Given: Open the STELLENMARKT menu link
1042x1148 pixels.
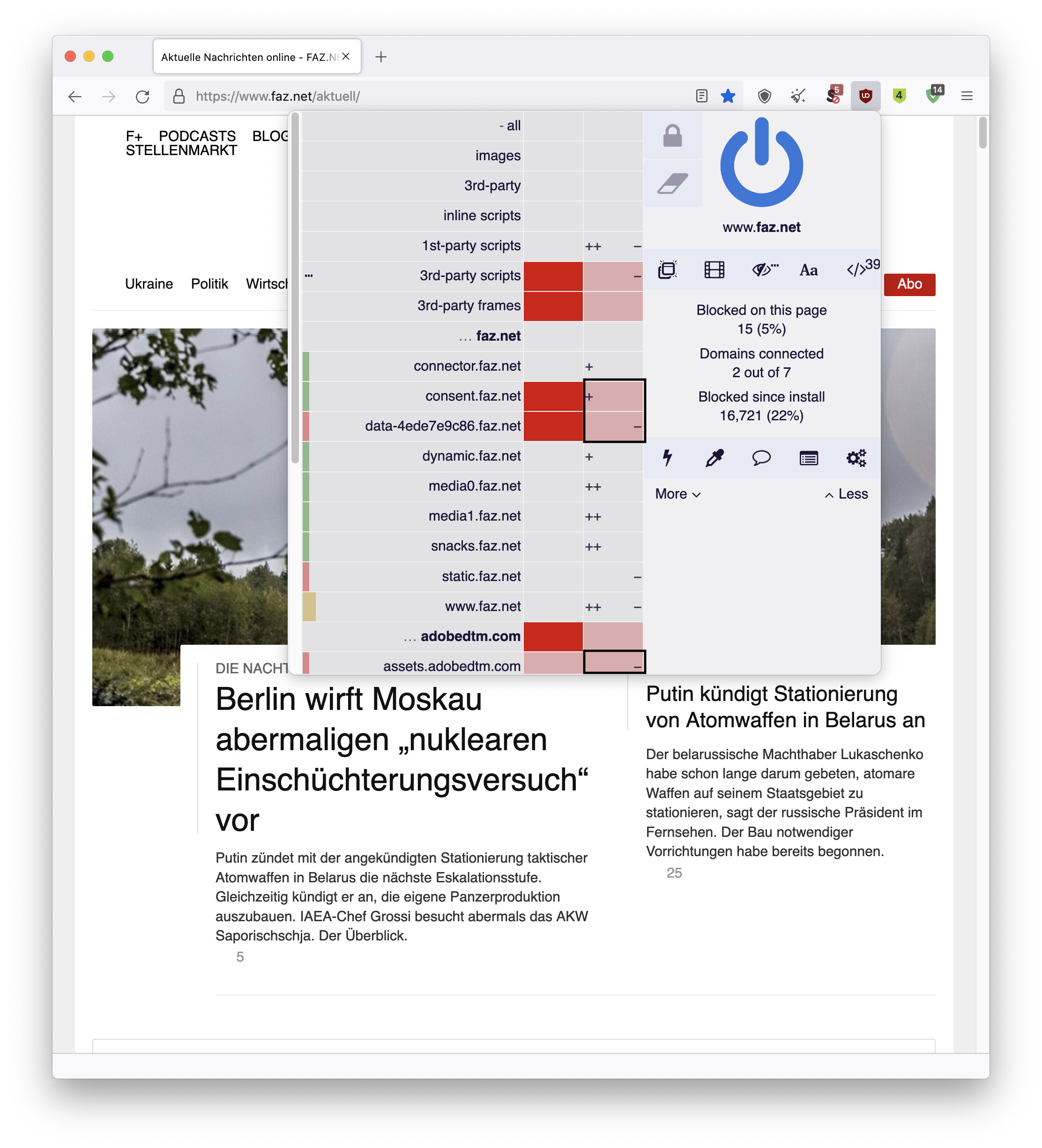Looking at the screenshot, I should [181, 150].
